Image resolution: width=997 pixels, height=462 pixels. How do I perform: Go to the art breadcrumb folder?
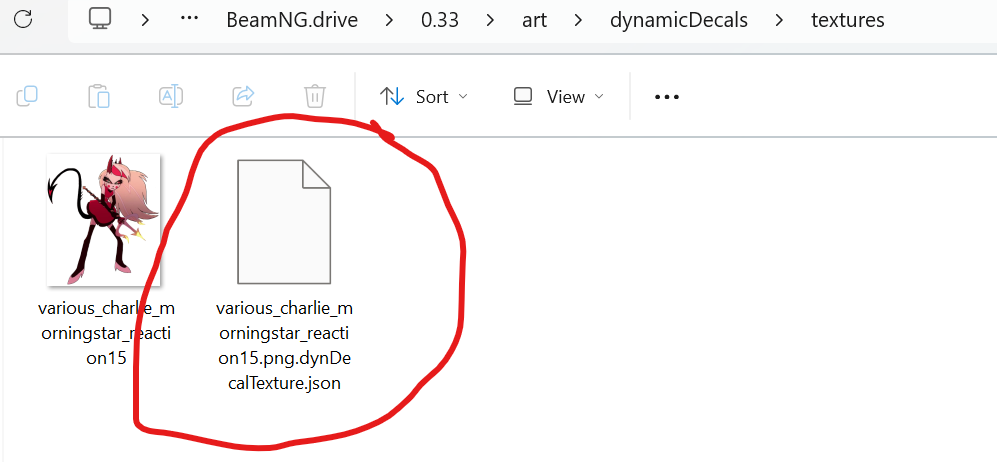click(x=534, y=20)
